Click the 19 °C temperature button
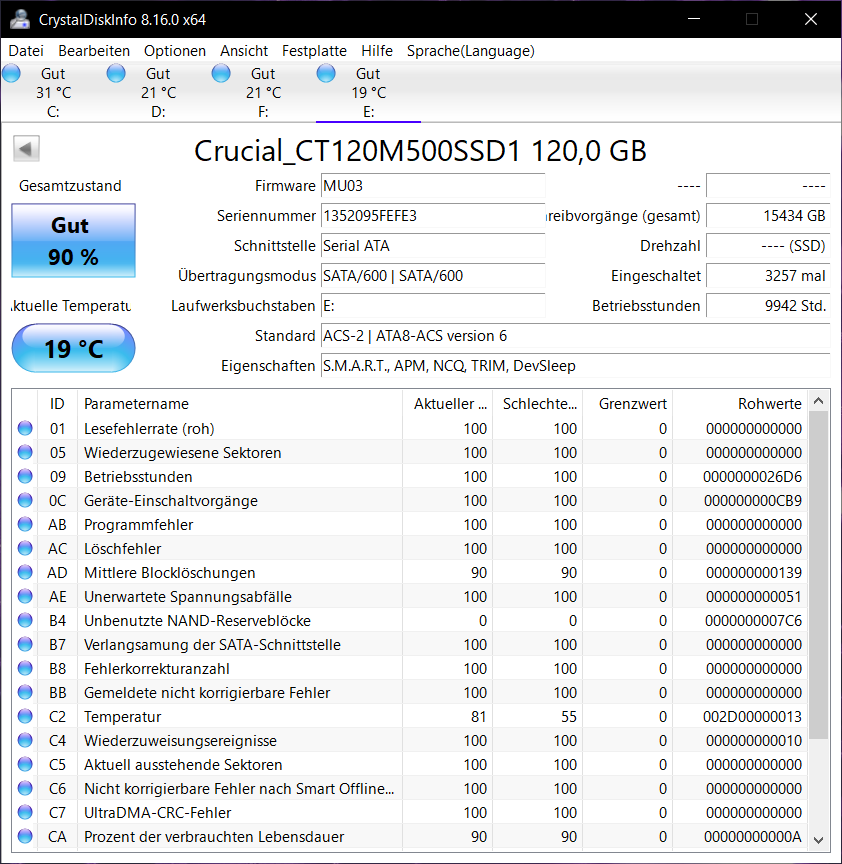842x864 pixels. 73,348
